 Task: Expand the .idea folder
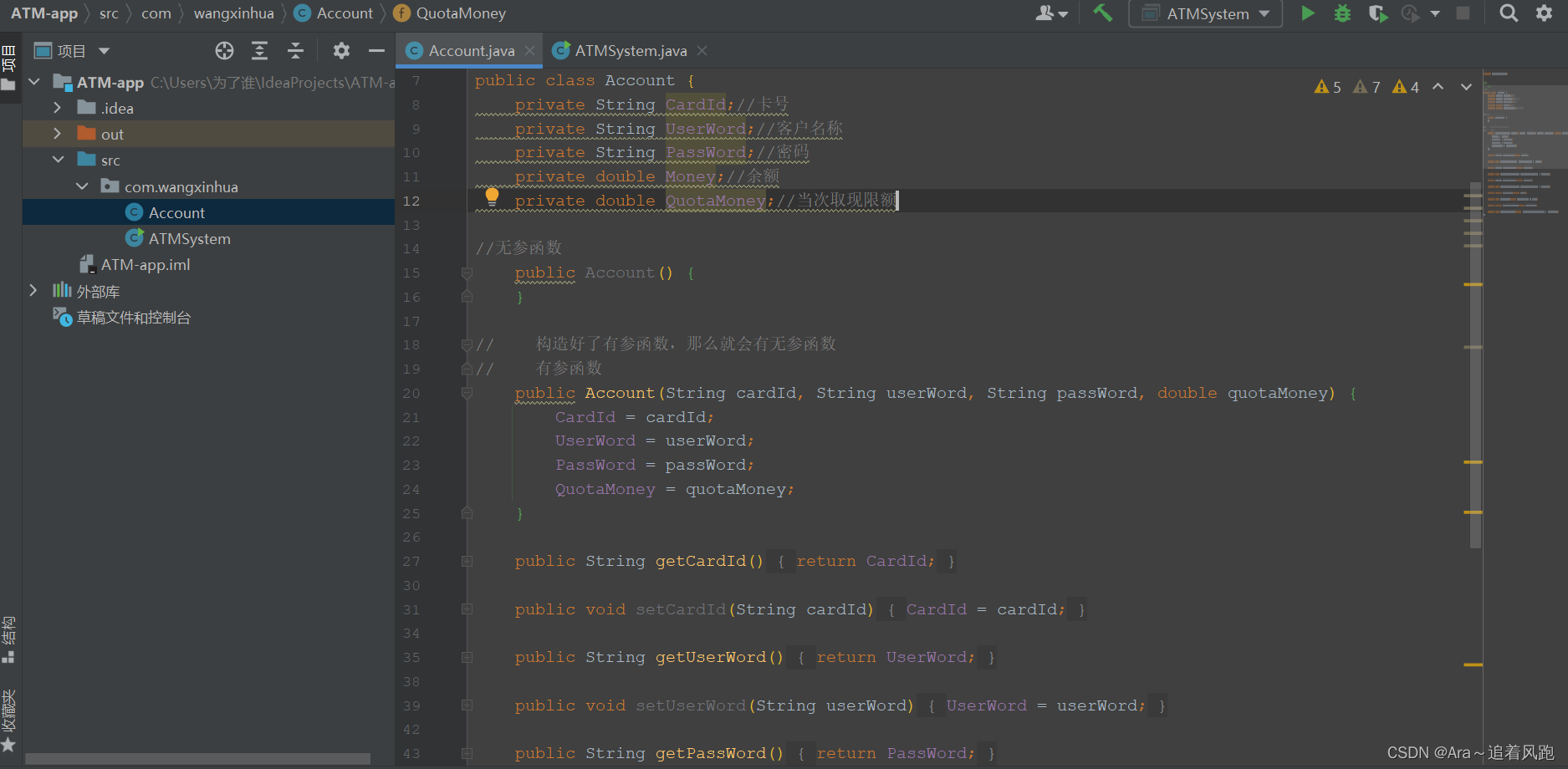point(57,108)
